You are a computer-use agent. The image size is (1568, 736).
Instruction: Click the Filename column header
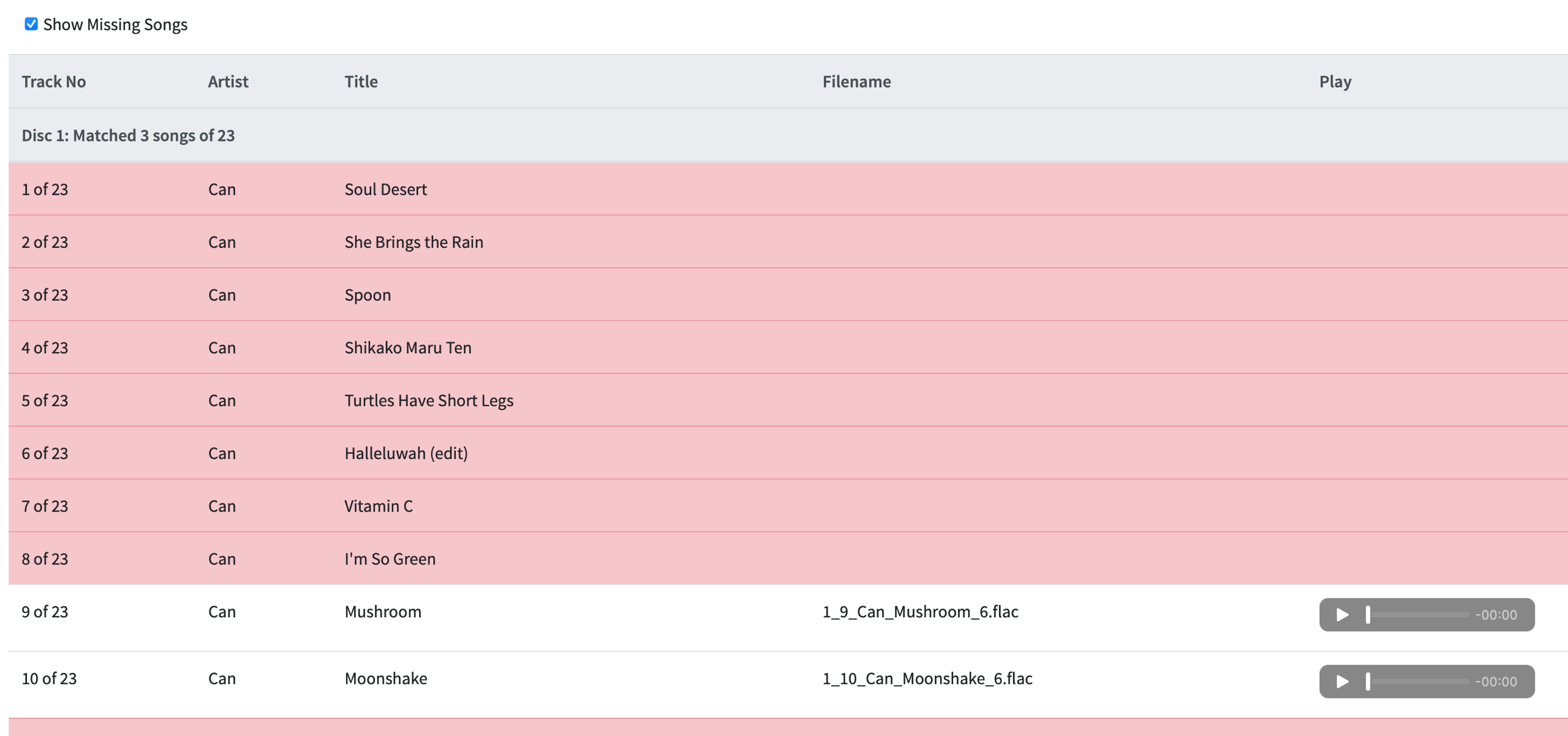(856, 81)
